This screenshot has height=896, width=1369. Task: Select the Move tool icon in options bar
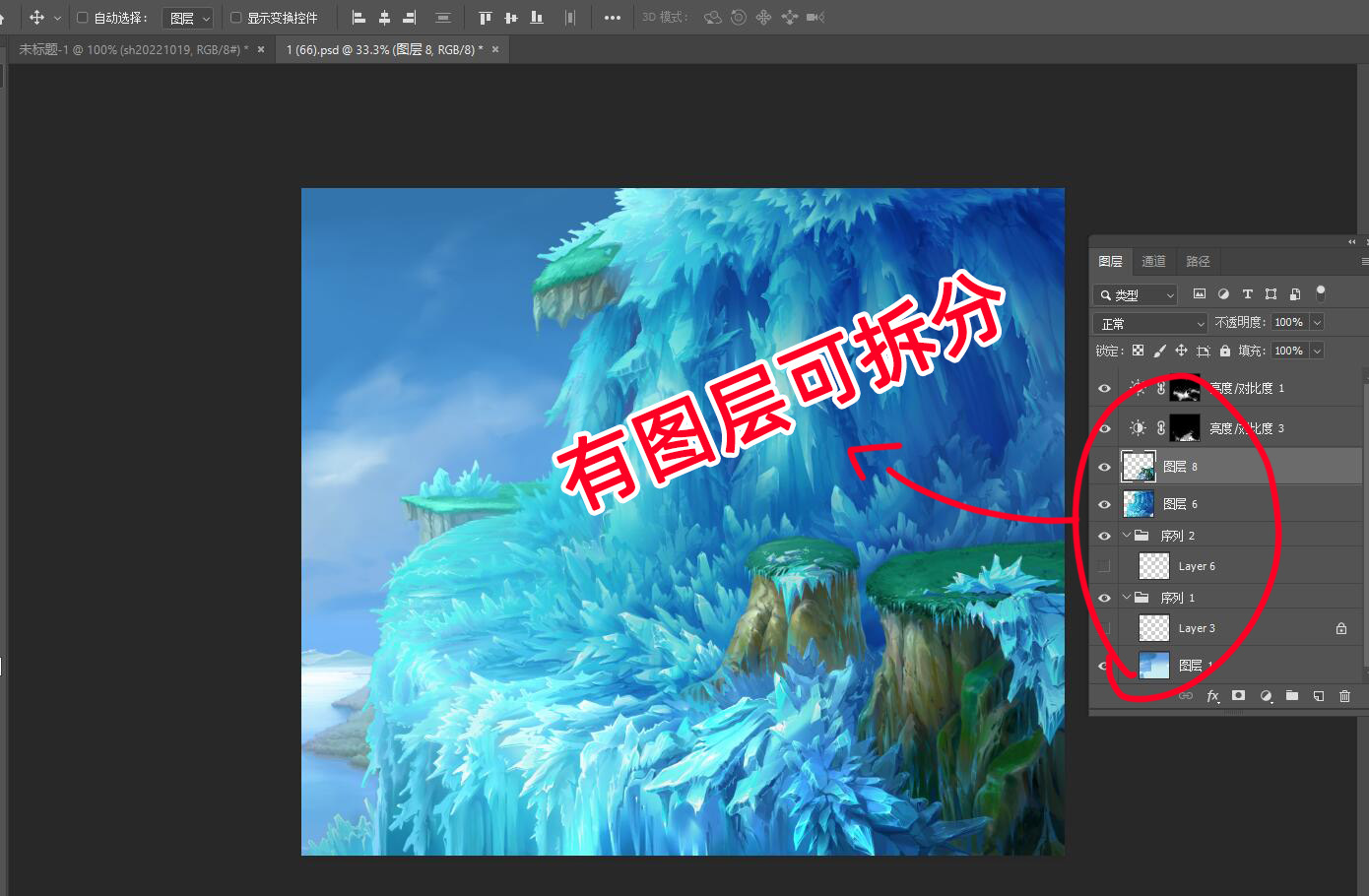(36, 18)
